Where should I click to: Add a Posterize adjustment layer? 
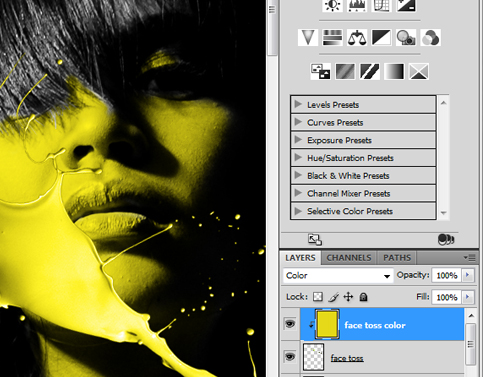[345, 71]
